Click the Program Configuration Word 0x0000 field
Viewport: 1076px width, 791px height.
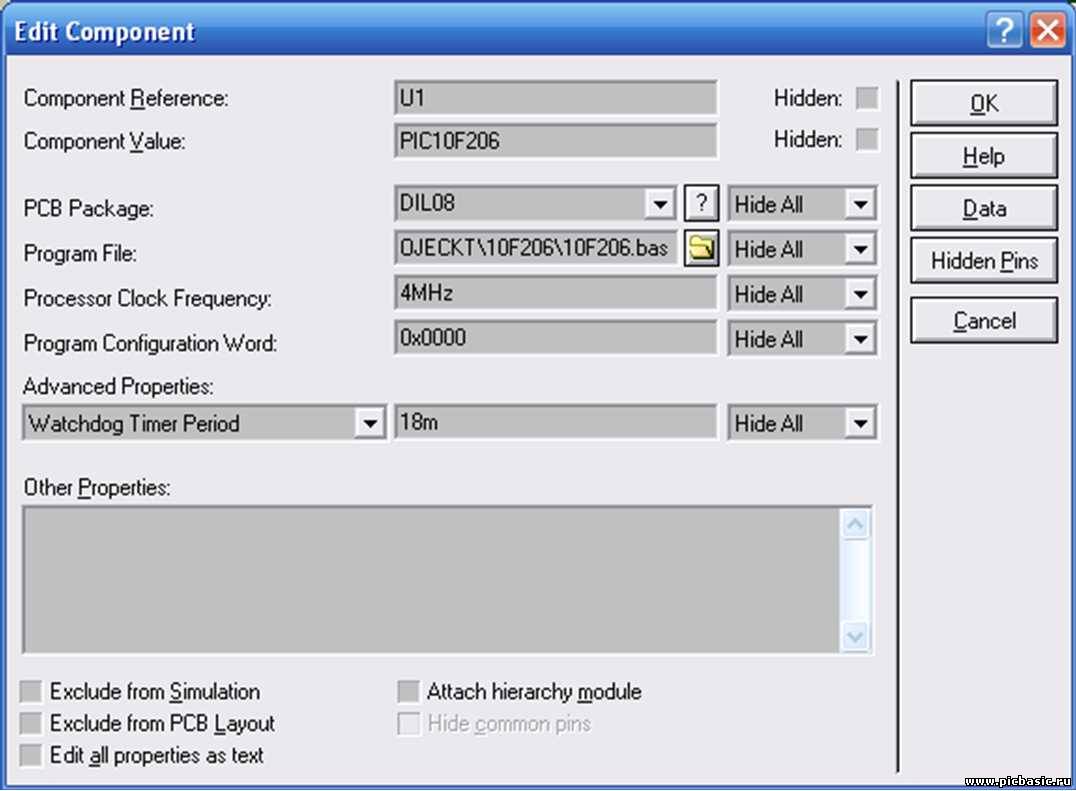coord(556,338)
